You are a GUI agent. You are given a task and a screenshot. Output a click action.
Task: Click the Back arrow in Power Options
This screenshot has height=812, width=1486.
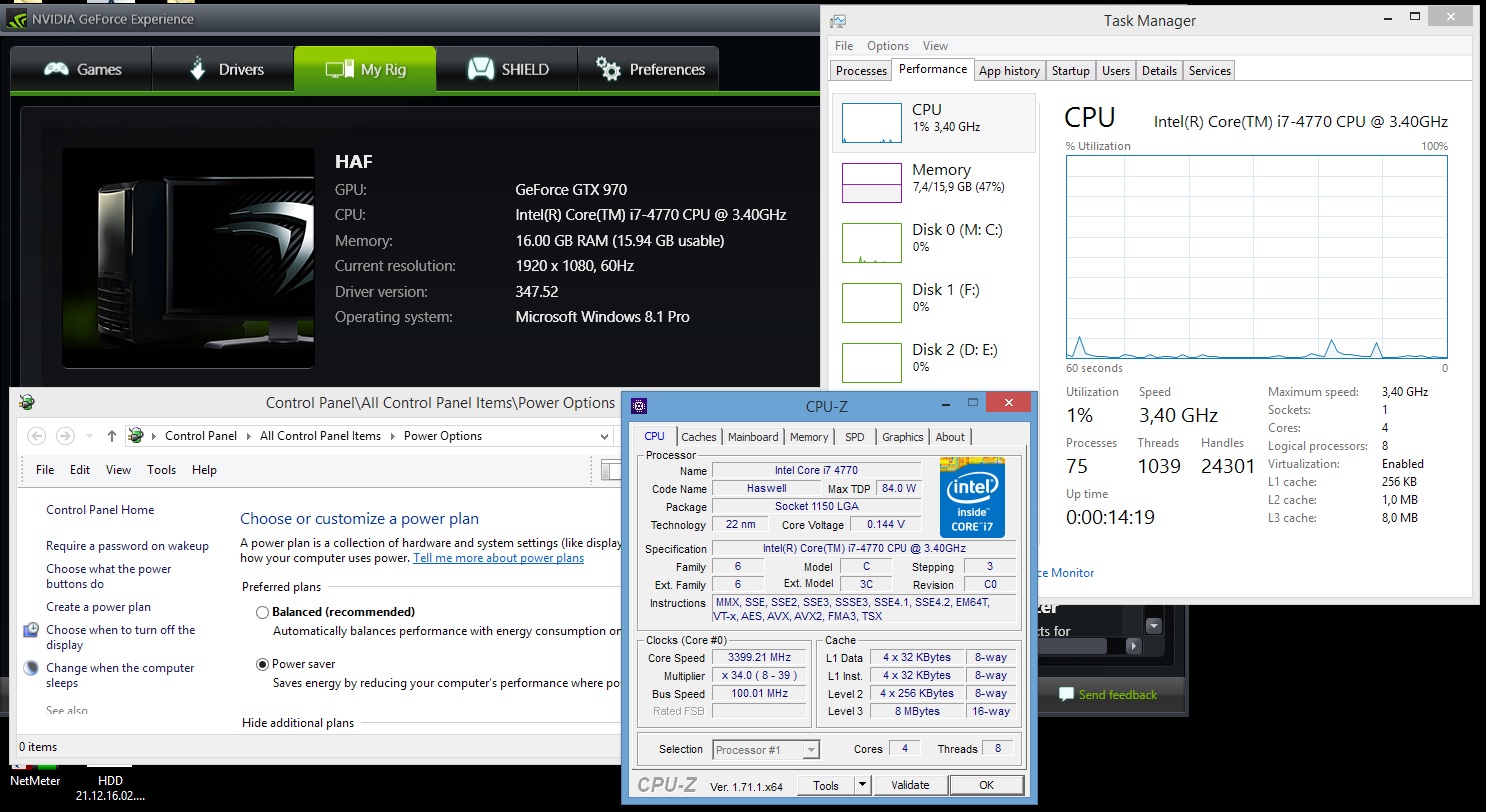click(36, 436)
